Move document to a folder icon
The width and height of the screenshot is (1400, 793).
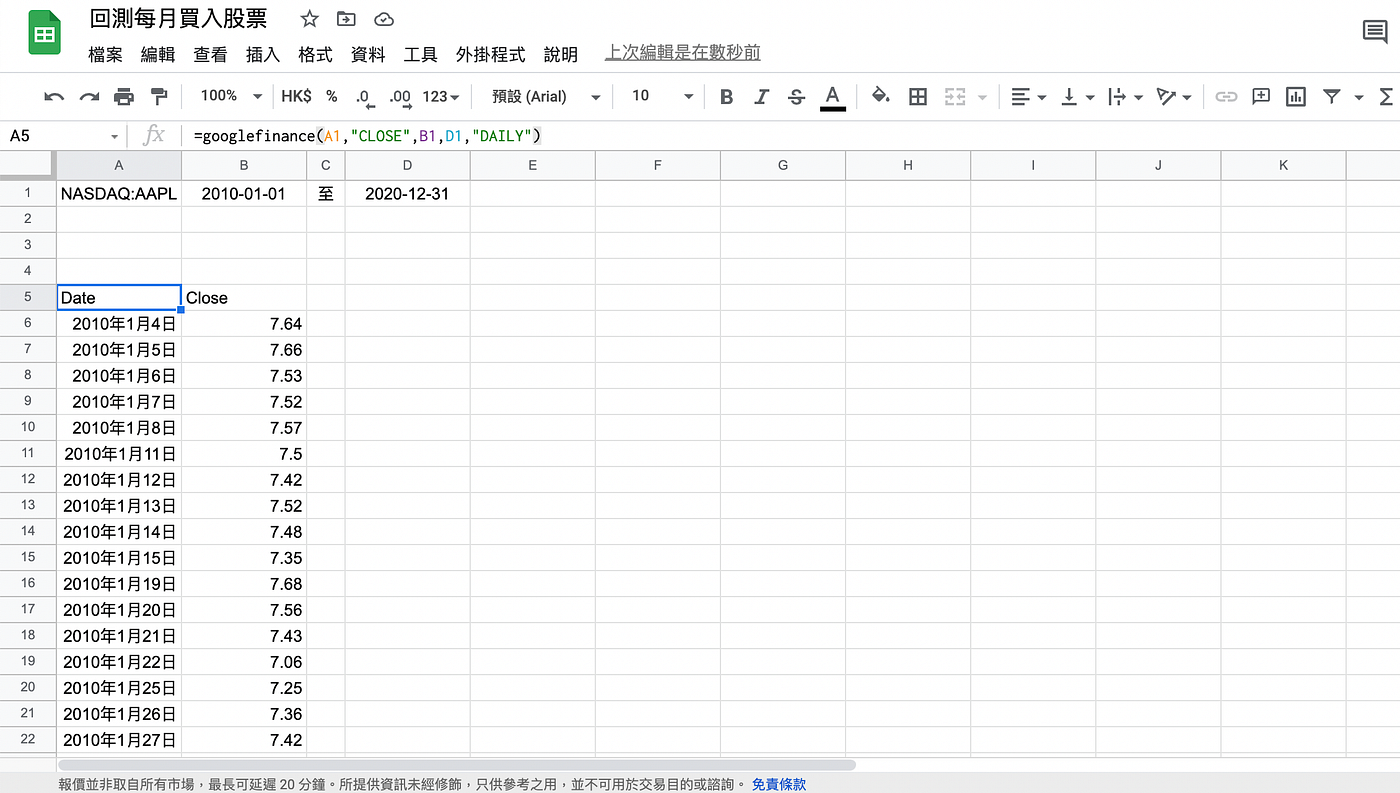tap(346, 19)
